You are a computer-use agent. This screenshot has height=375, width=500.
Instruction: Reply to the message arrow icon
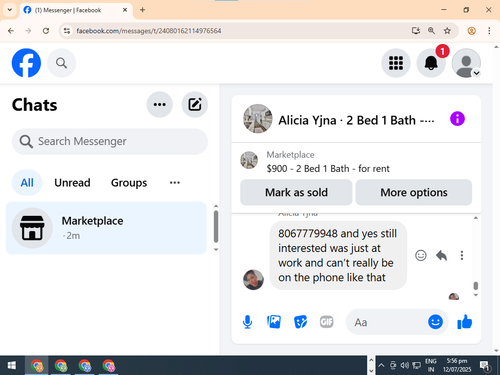(441, 256)
